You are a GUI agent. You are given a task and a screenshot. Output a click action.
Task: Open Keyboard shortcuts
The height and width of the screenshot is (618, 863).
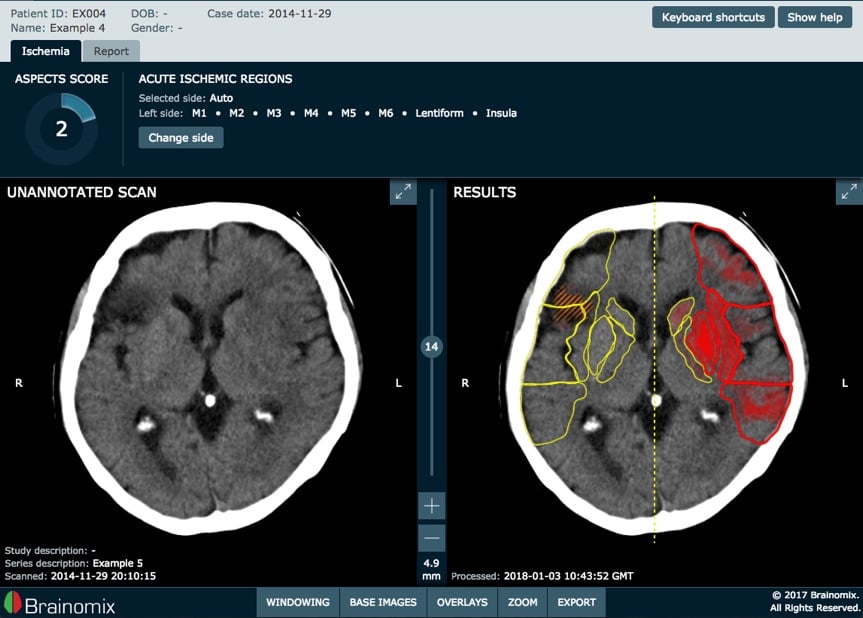coord(713,17)
